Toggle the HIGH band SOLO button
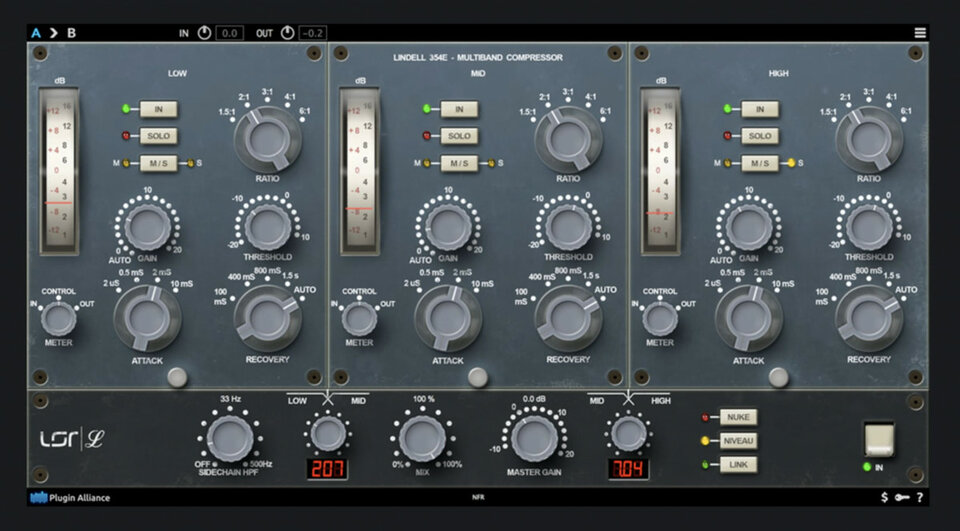 tap(760, 136)
